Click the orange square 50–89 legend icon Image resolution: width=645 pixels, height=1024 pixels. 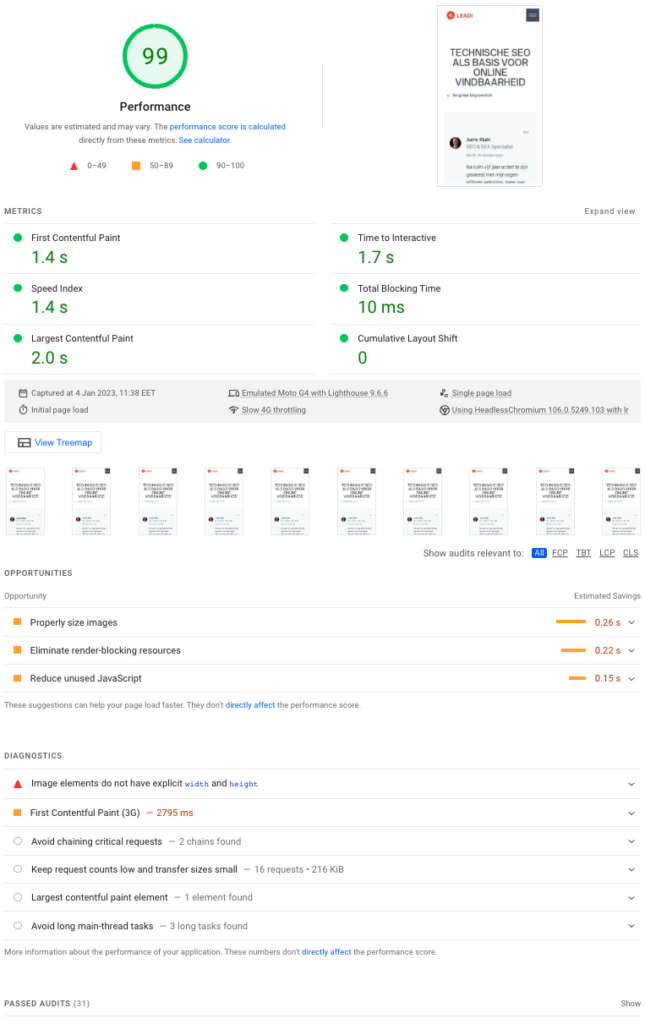point(136,165)
